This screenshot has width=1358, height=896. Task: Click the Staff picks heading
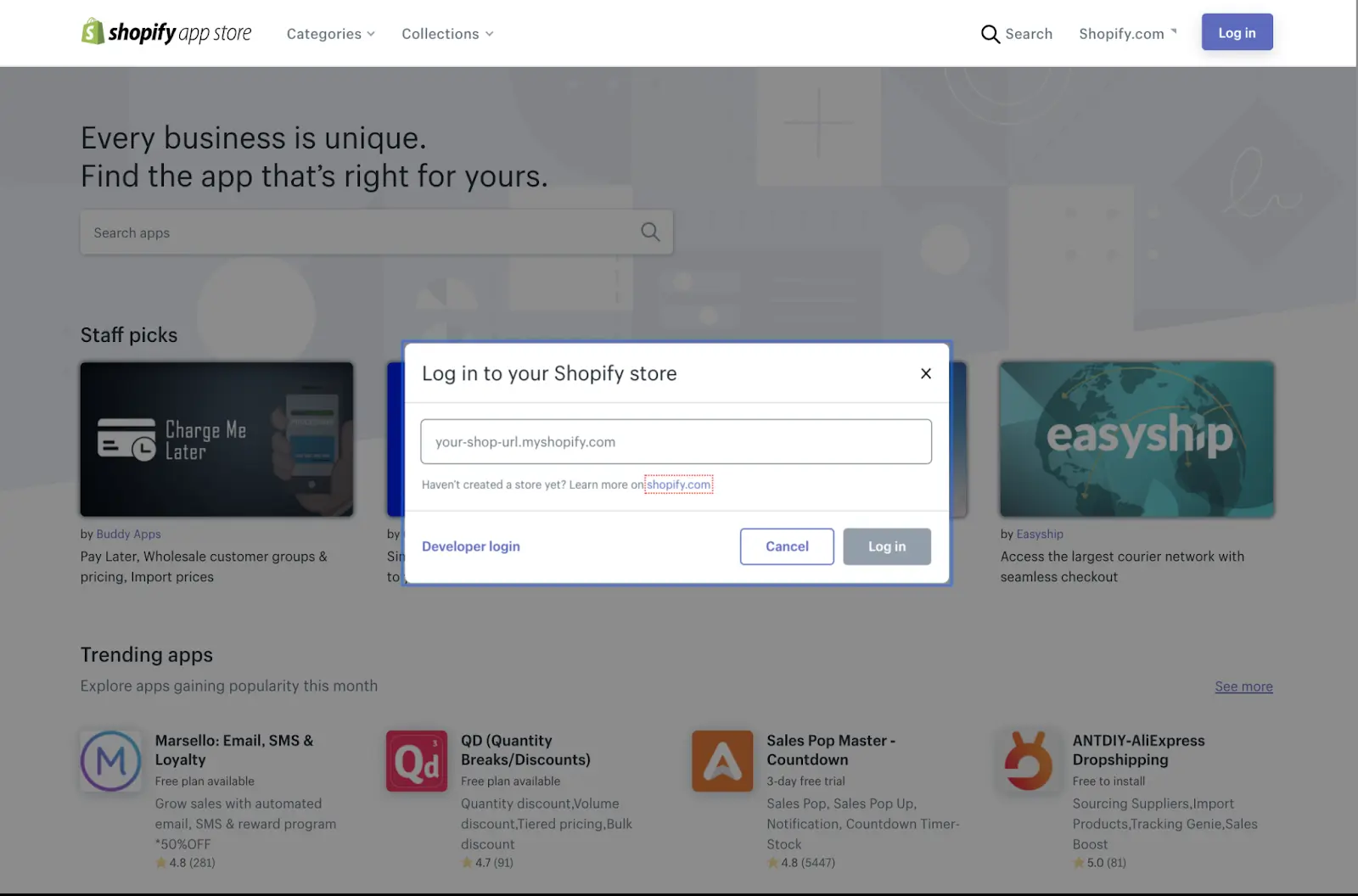coord(129,335)
